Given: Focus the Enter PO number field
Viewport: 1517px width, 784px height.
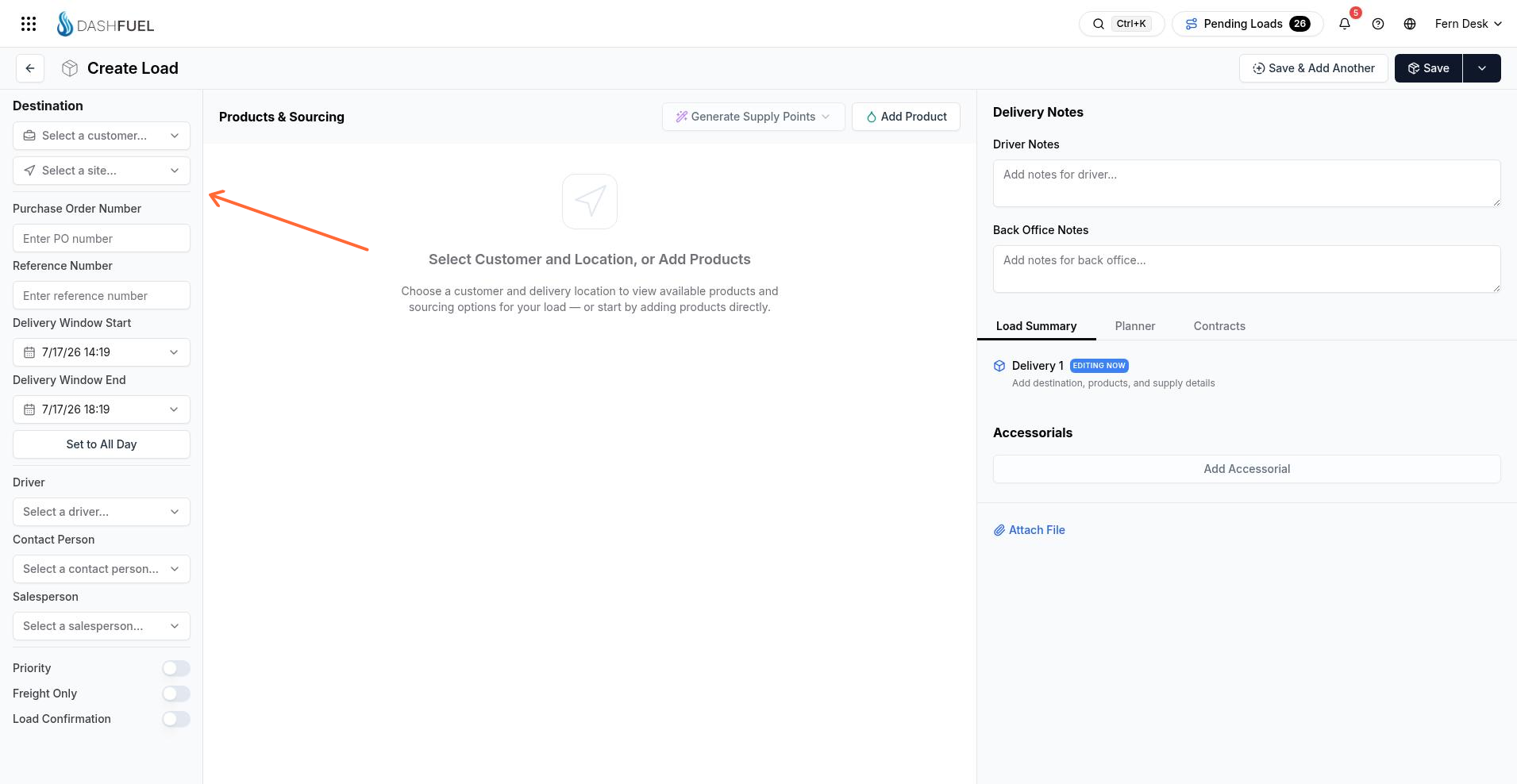Looking at the screenshot, I should pos(102,239).
